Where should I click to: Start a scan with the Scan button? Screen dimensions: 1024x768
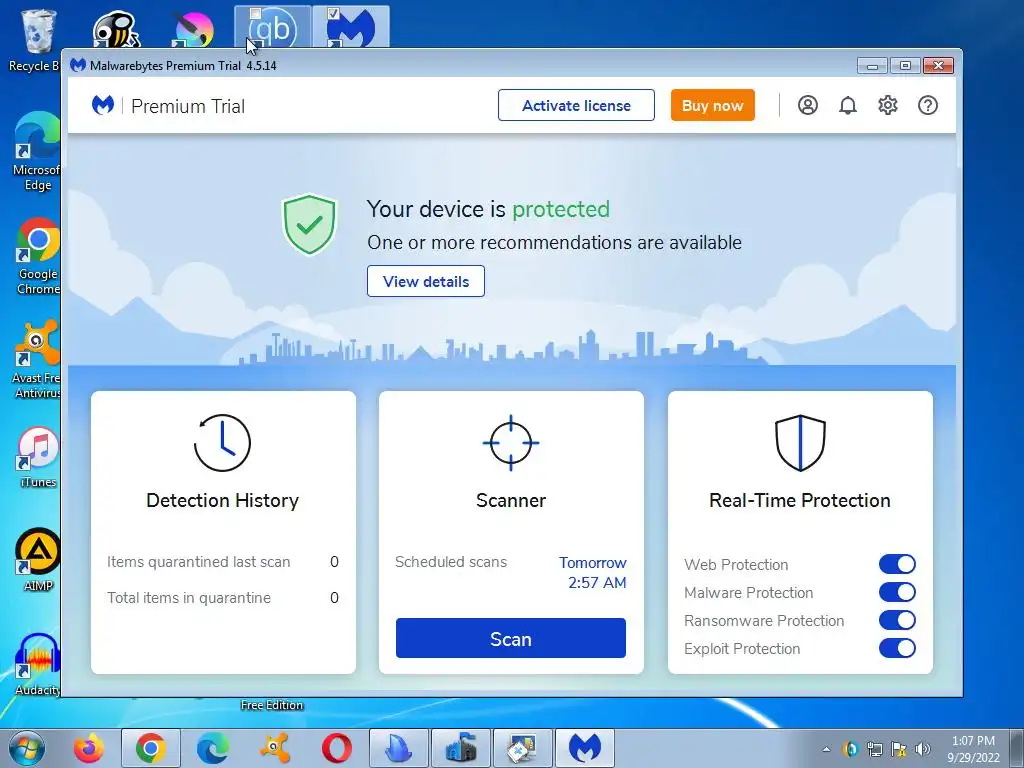511,639
